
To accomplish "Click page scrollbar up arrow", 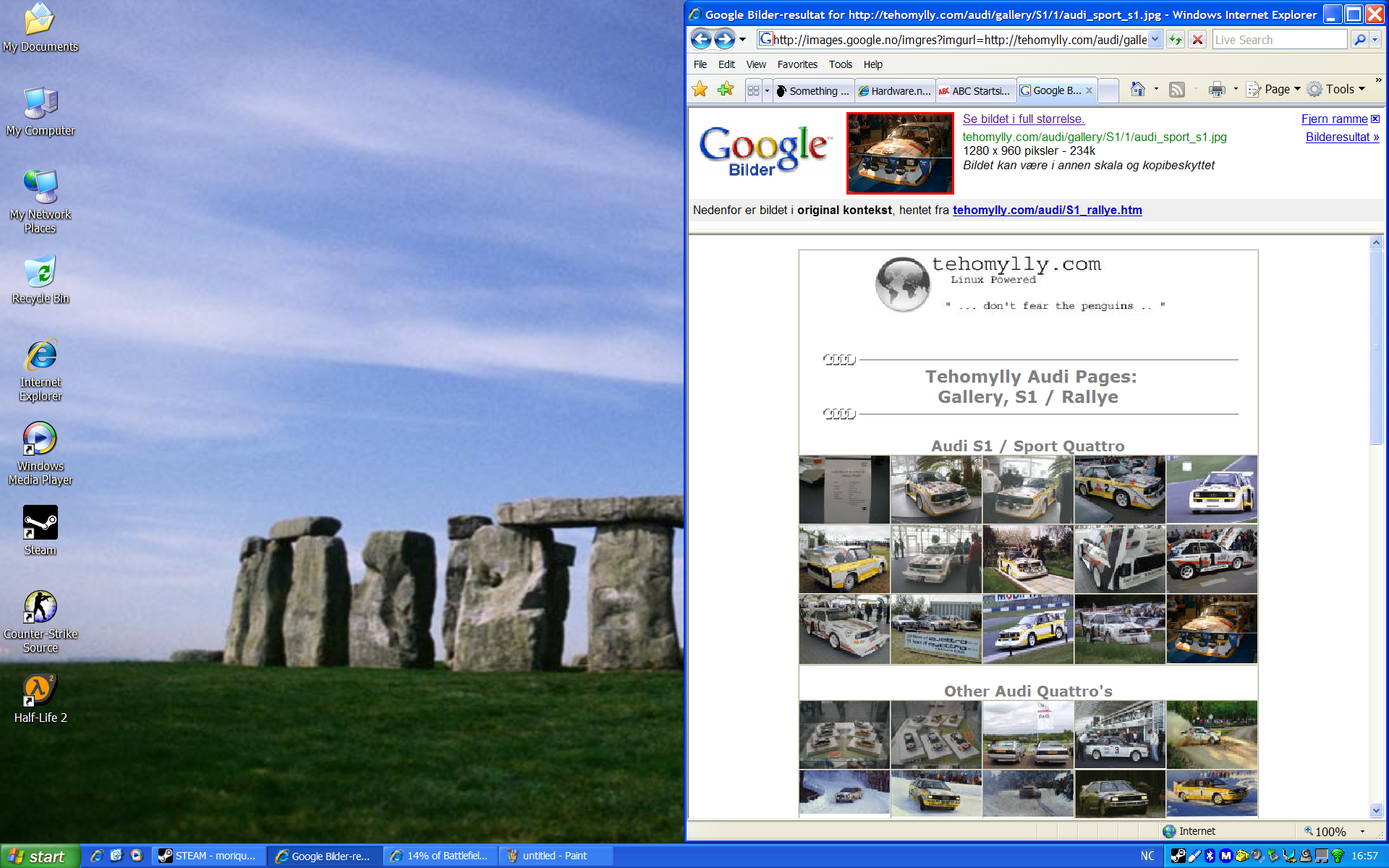I will point(1376,243).
